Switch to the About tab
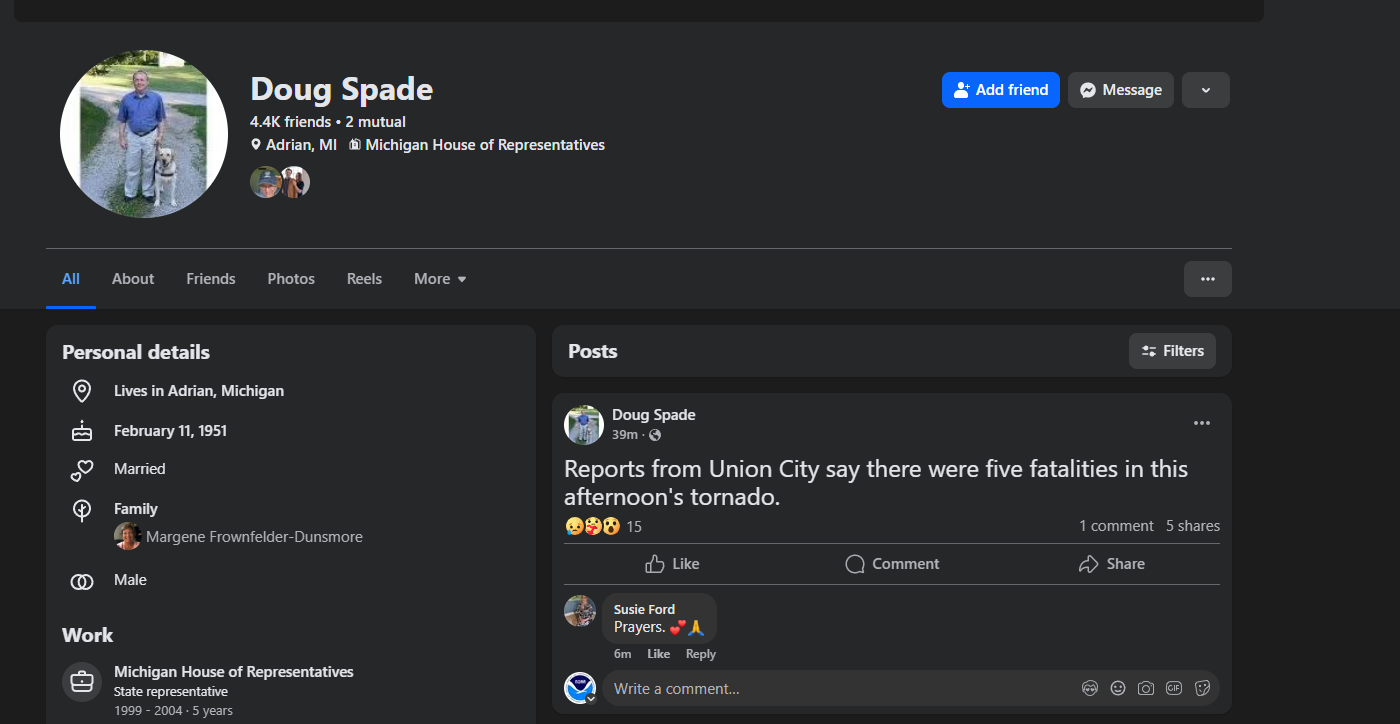Viewport: 1400px width, 724px height. click(x=133, y=279)
